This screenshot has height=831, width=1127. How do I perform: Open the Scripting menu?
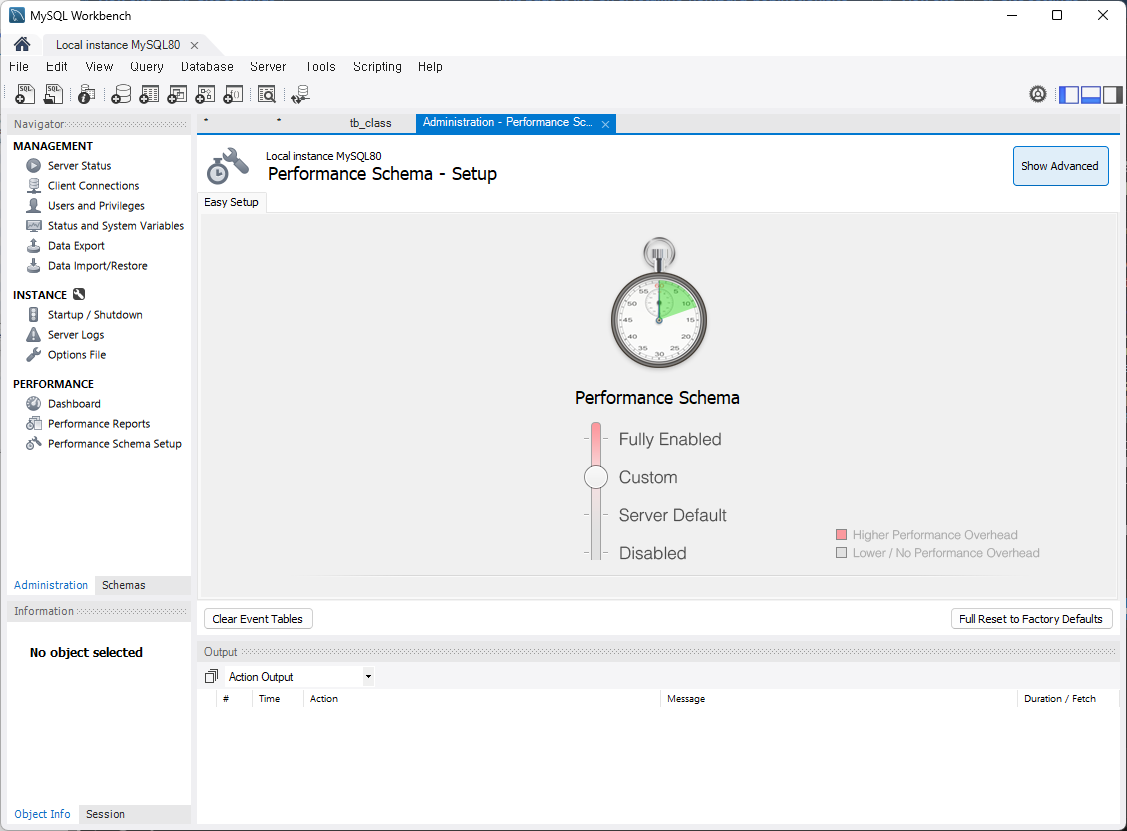click(377, 67)
